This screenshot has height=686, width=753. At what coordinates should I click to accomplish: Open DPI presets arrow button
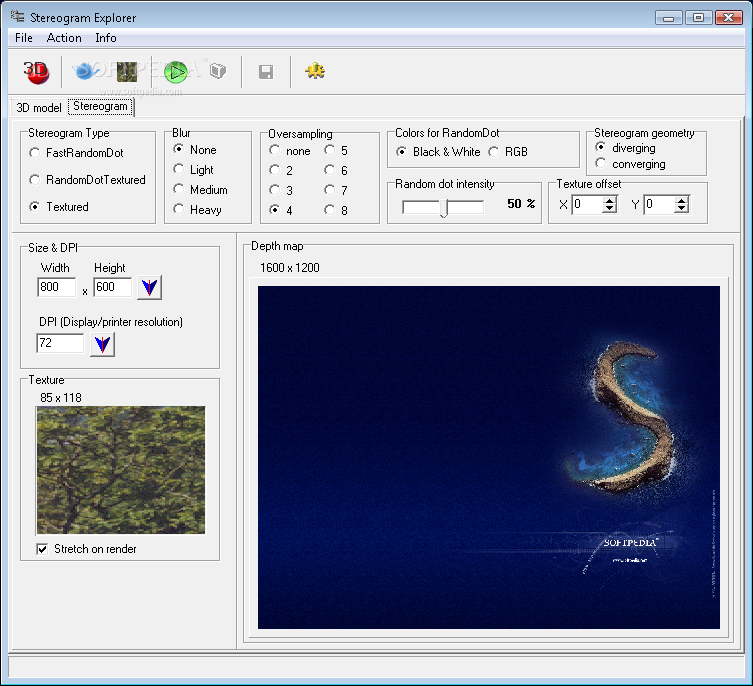(x=102, y=344)
